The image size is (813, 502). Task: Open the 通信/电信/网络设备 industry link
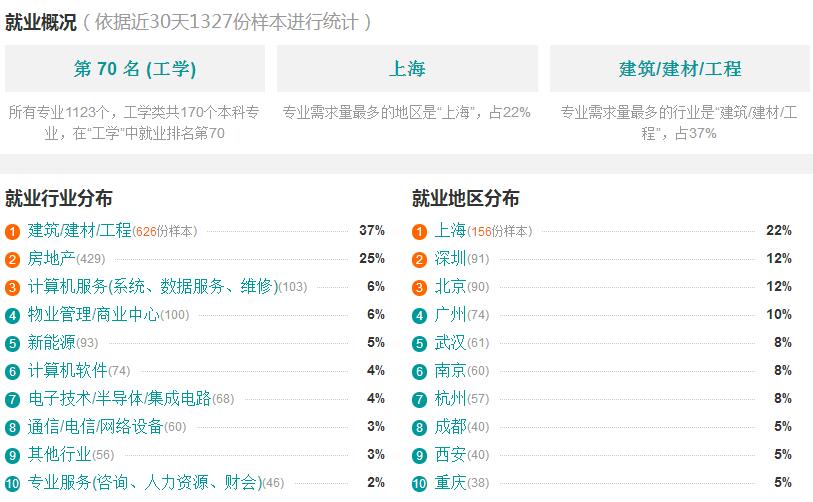(95, 427)
